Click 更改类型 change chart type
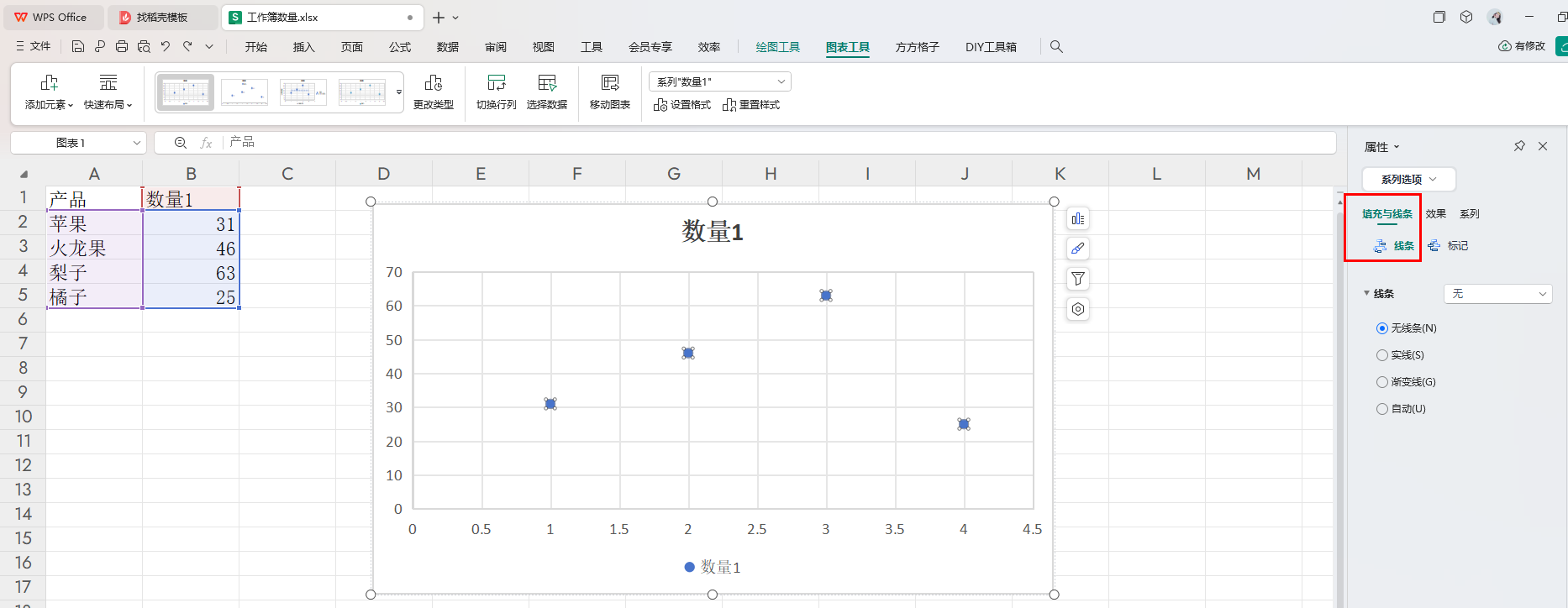Screen dimensions: 1568x608 pos(434,92)
